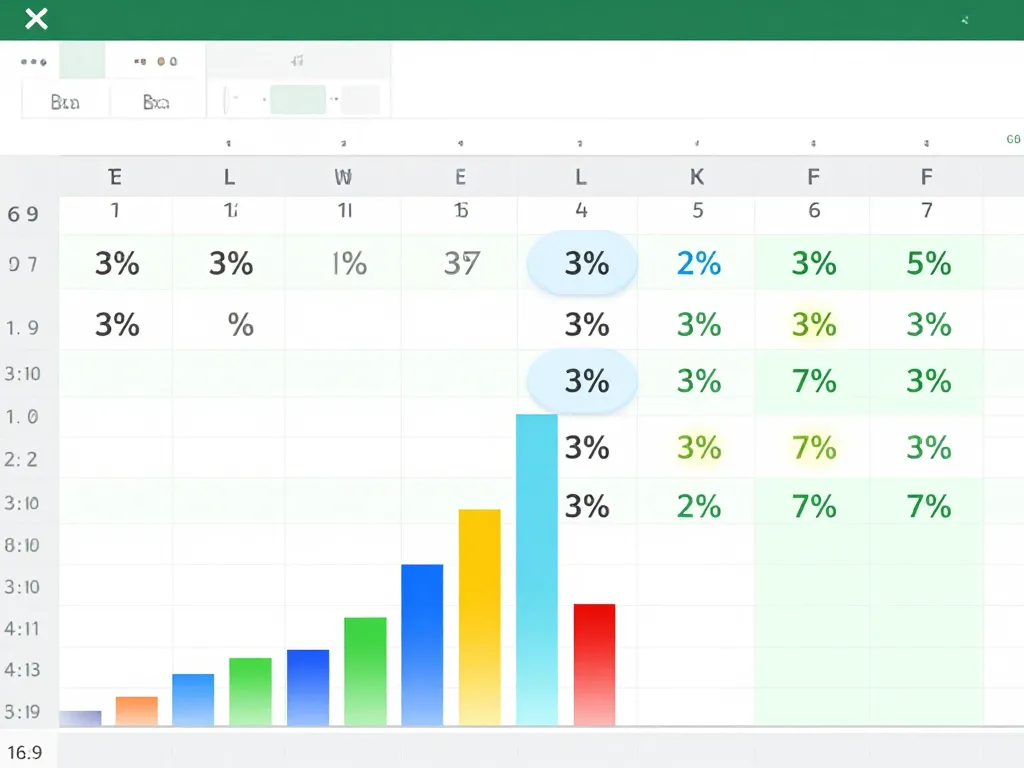Viewport: 1024px width, 768px height.
Task: Click the blue 2% cell in column K
Action: pyautogui.click(x=696, y=263)
